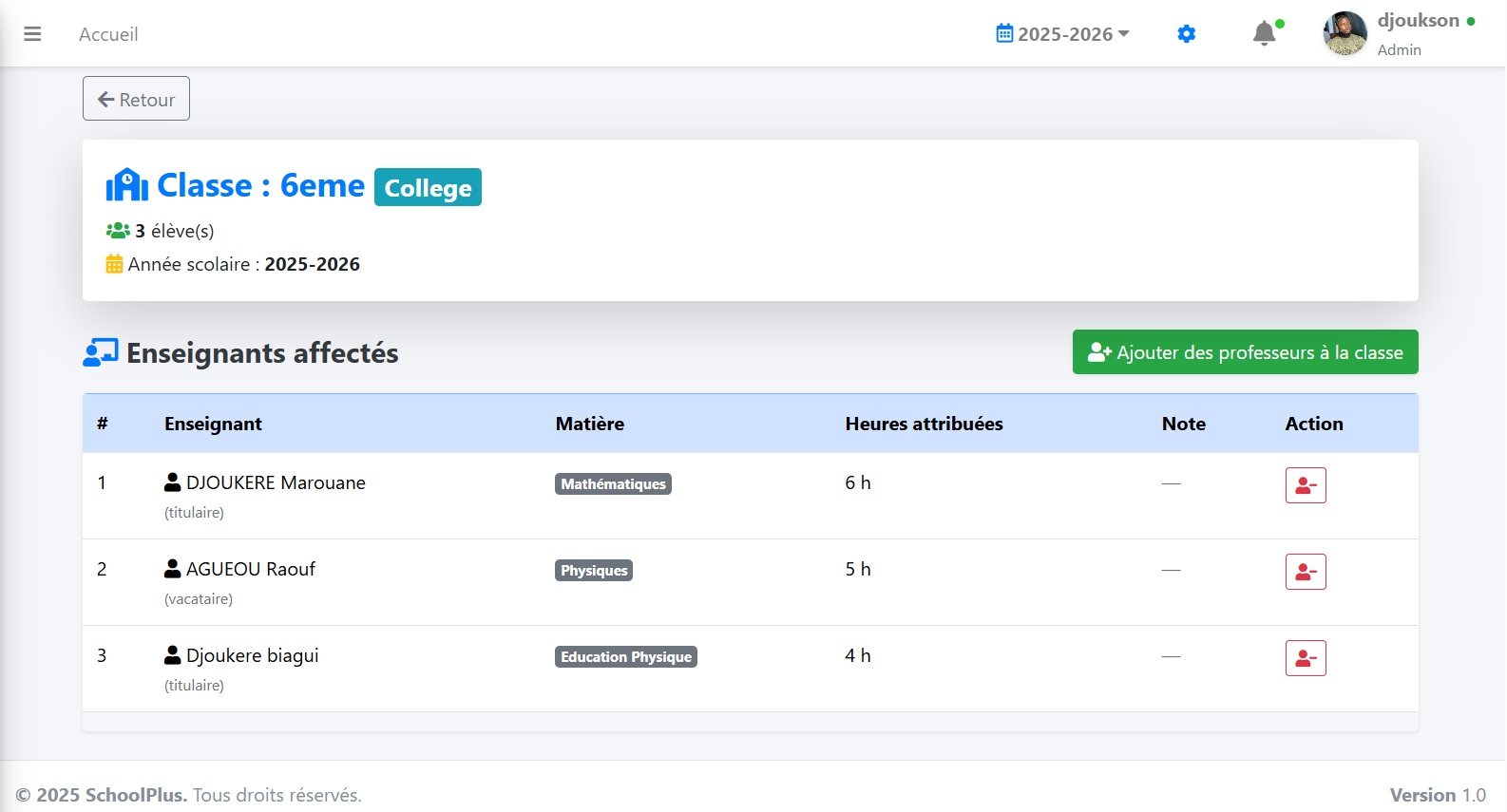Image resolution: width=1507 pixels, height=812 pixels.
Task: Remove teacher Djoukere biagui from class
Action: point(1306,658)
